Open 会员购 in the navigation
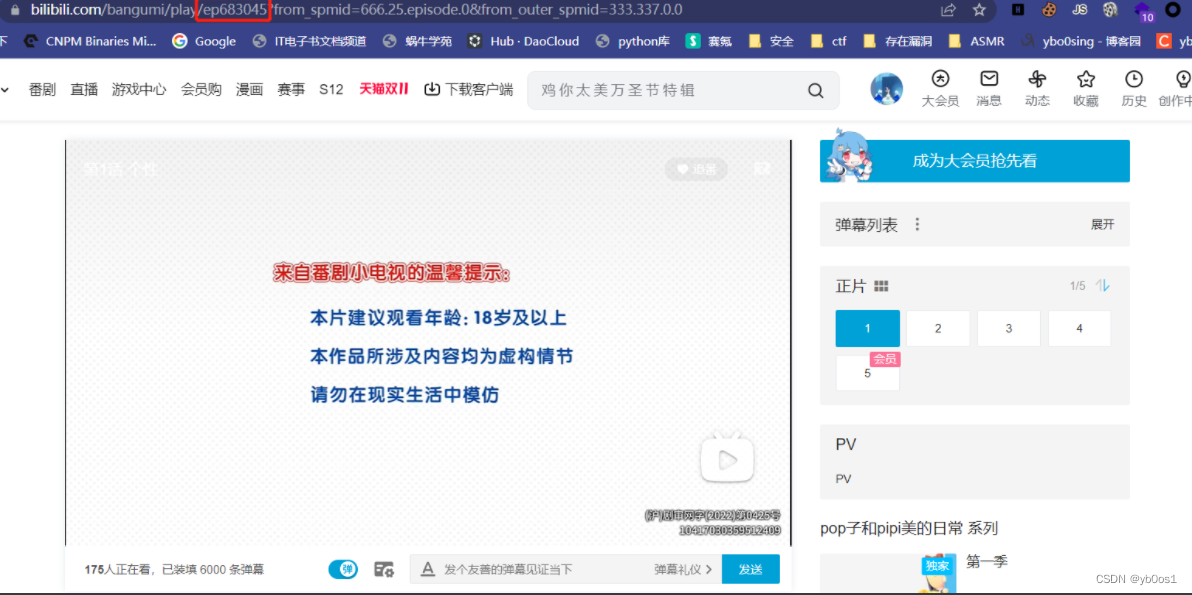This screenshot has height=595, width=1192. pyautogui.click(x=201, y=90)
